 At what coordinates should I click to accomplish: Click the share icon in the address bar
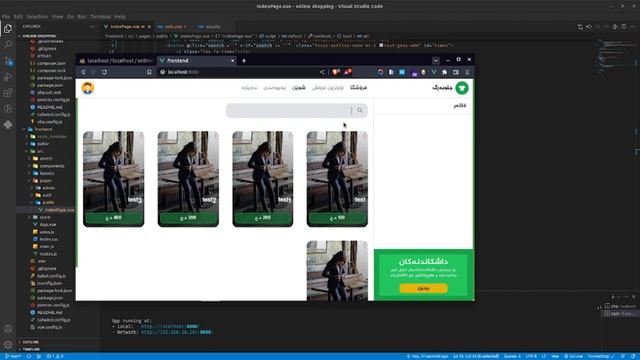pyautogui.click(x=322, y=72)
